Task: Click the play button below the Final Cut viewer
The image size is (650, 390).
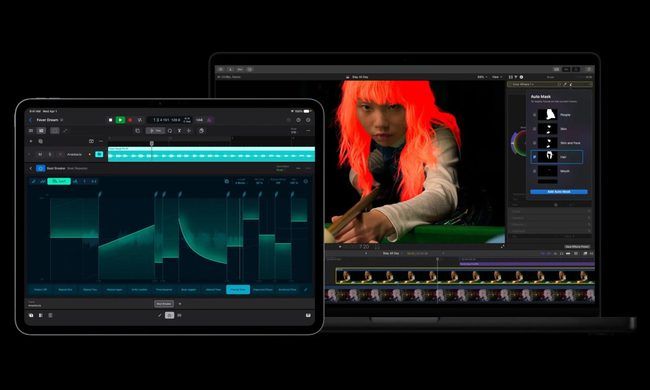Action: point(340,247)
